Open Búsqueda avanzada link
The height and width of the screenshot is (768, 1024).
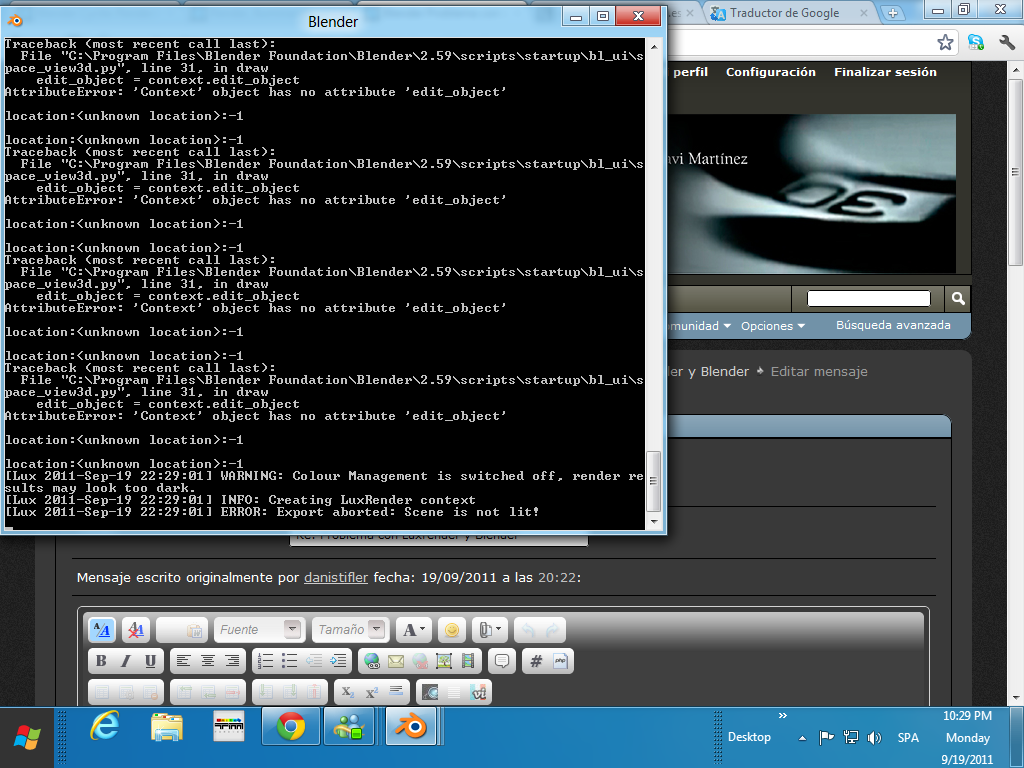[x=893, y=325]
